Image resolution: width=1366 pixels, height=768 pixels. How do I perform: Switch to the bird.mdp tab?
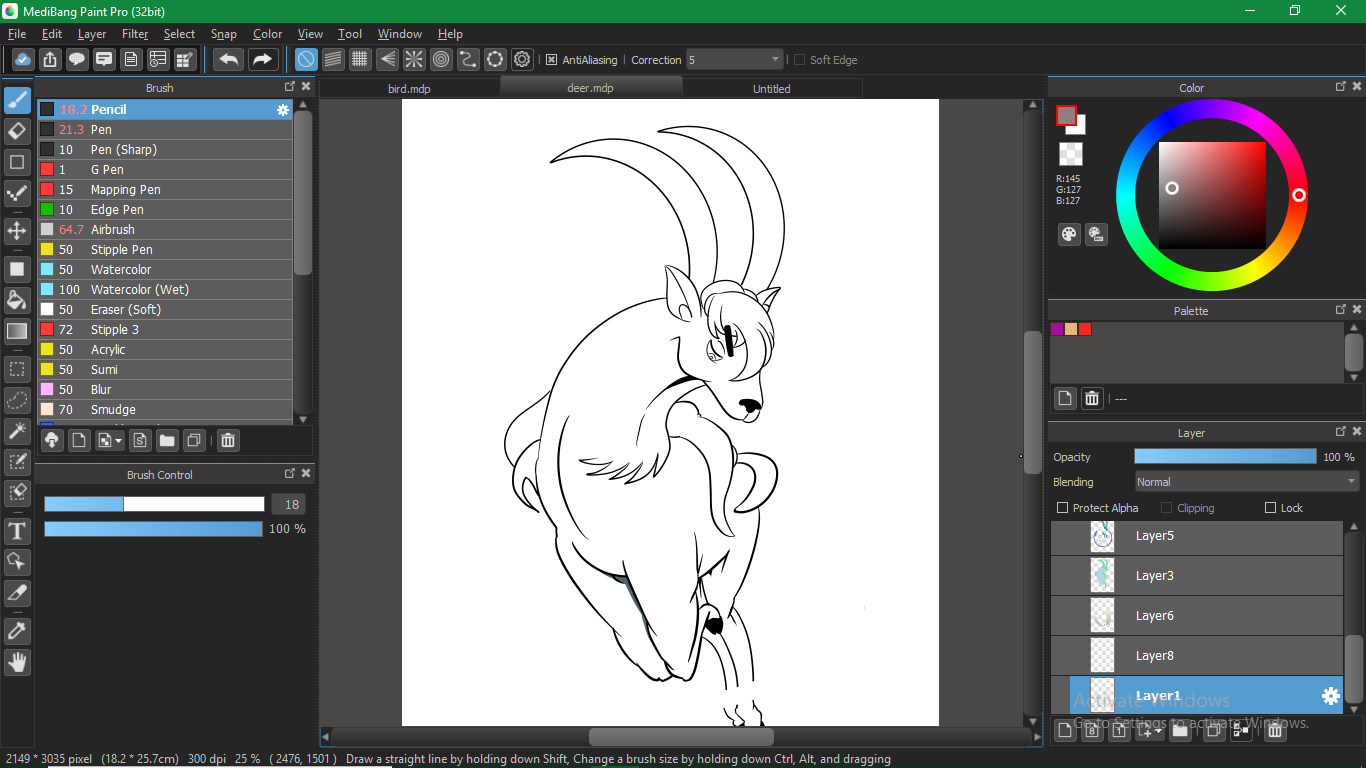pos(409,89)
